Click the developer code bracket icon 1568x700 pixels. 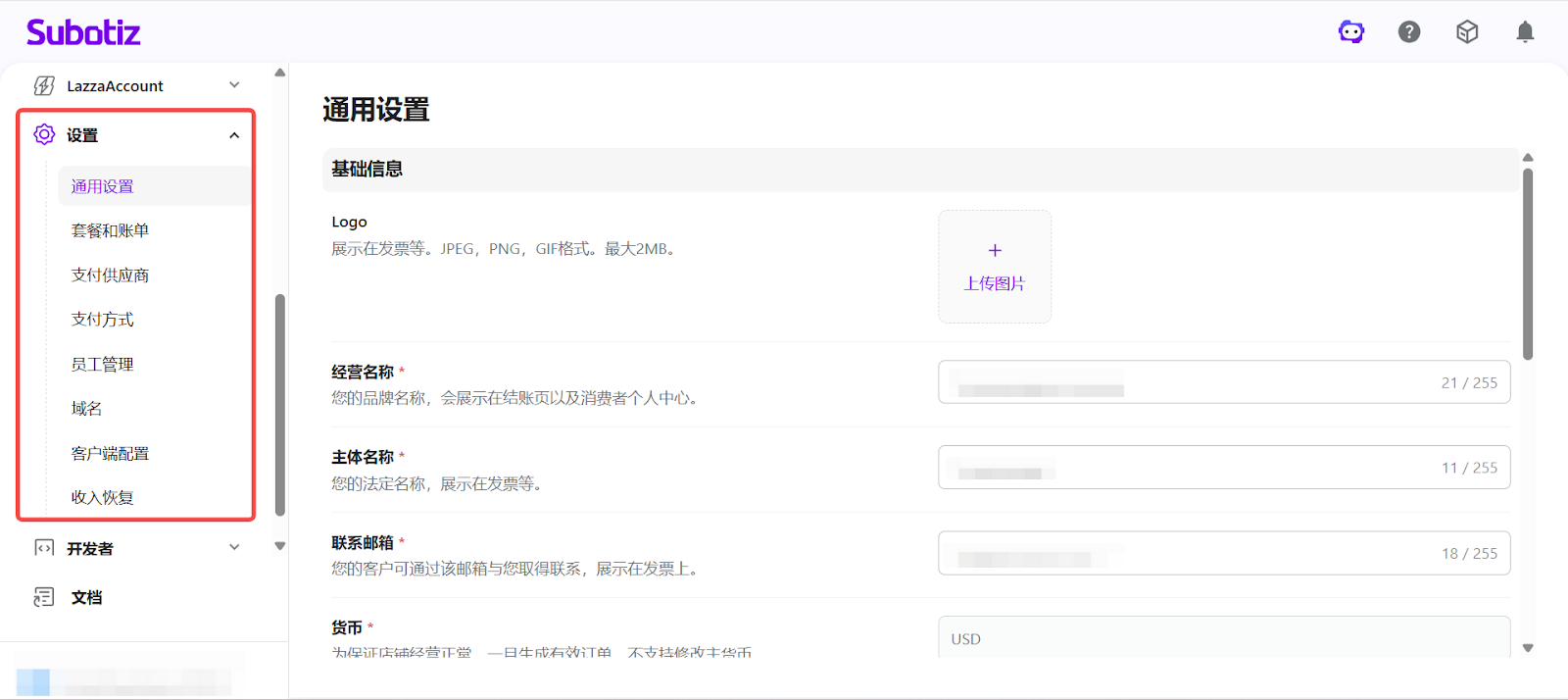(44, 548)
